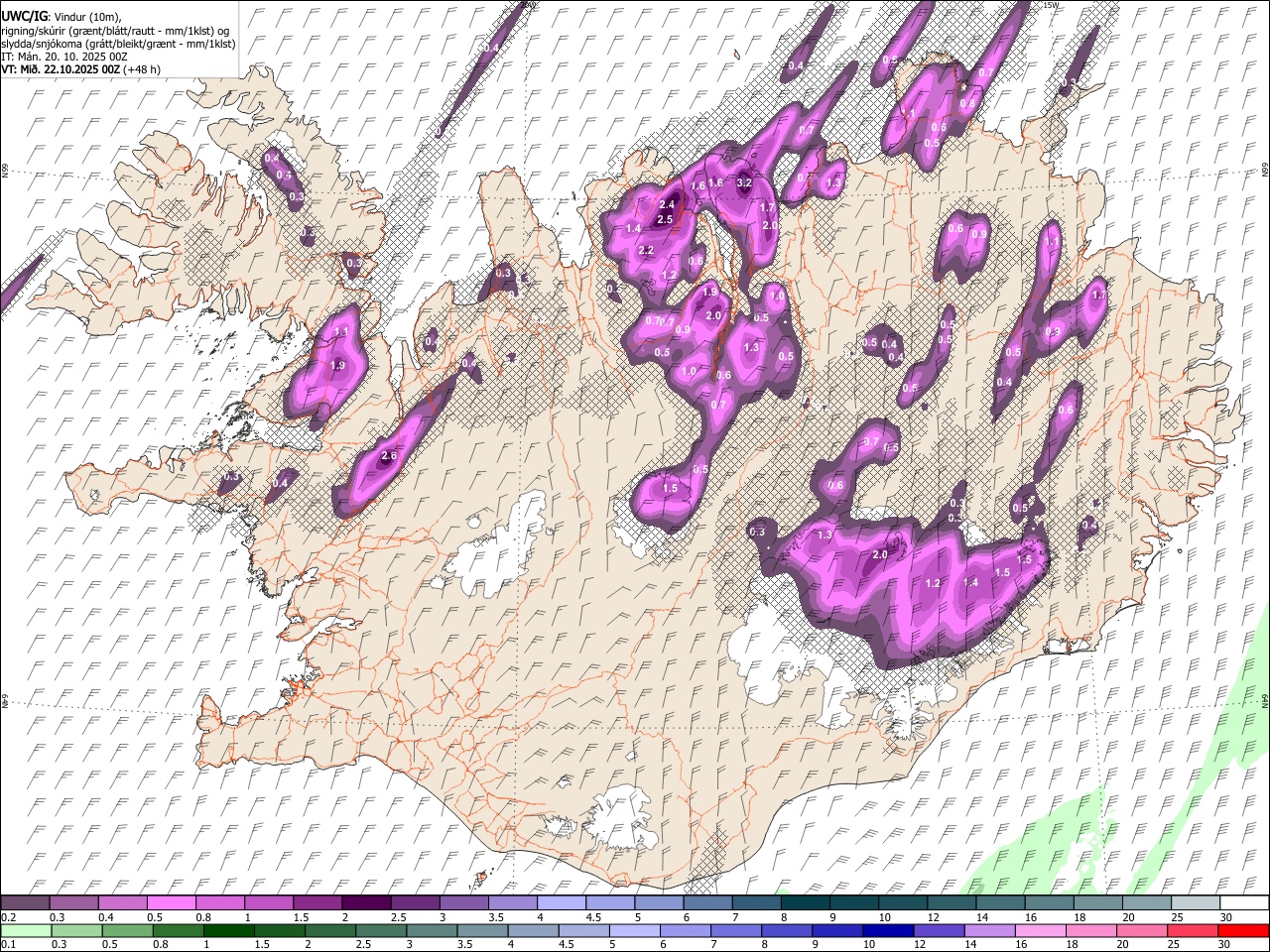Select the bright pink 0.5–0.8 swatch in upper legend
Screen dimensions: 1270x952
(x=171, y=903)
